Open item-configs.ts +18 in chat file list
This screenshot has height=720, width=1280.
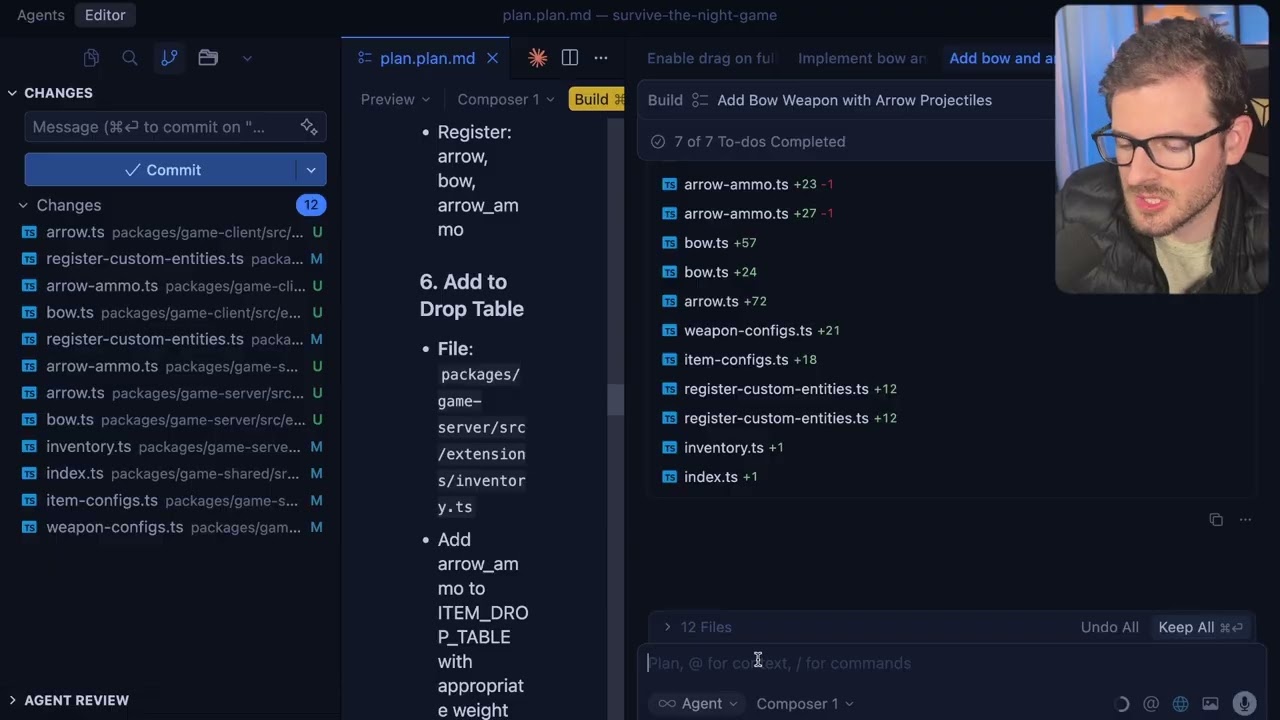[x=739, y=360]
